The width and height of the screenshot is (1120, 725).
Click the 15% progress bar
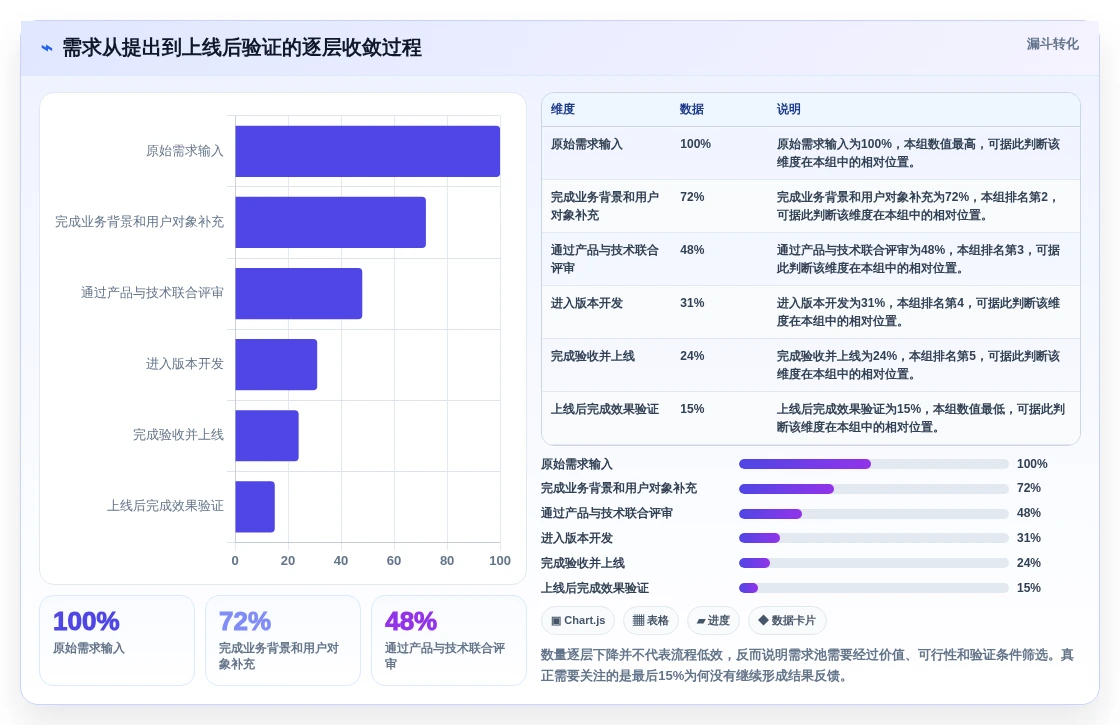click(x=873, y=589)
